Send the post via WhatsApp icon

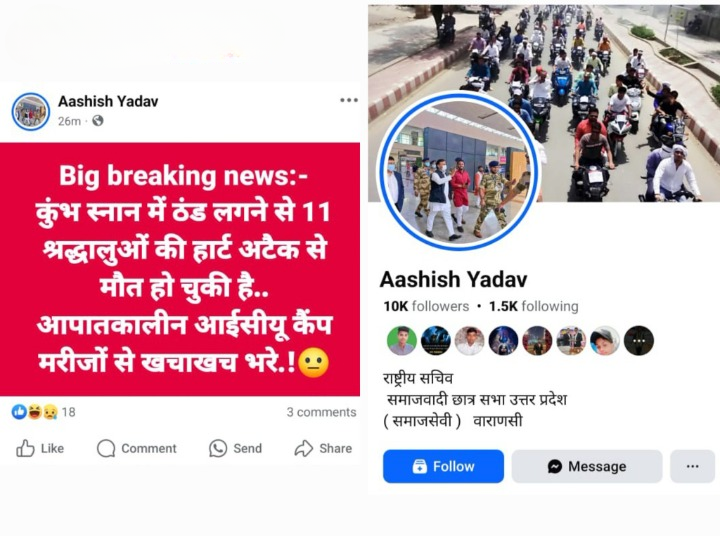218,448
